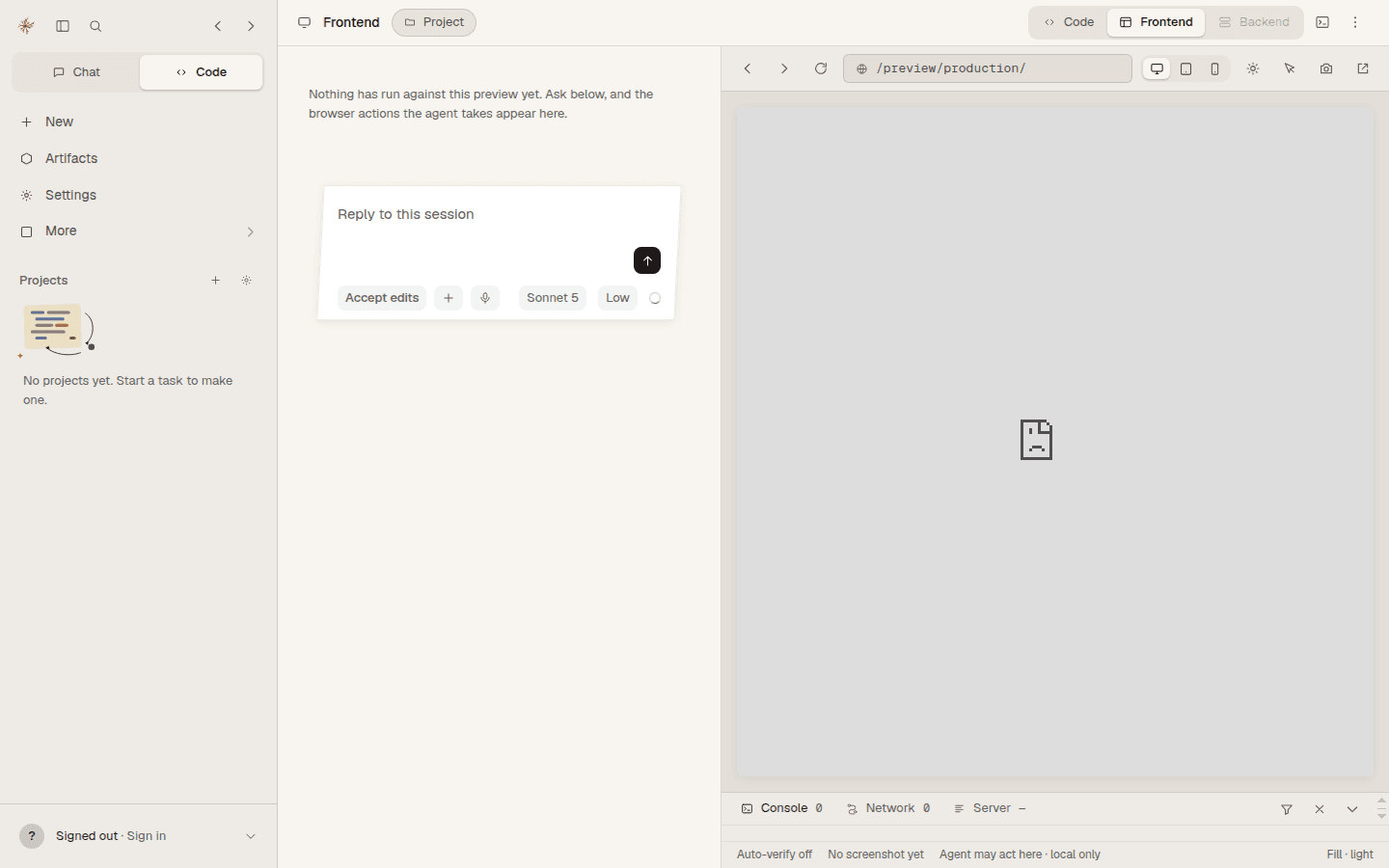This screenshot has height=868, width=1389.
Task: Go back using the sidebar back arrow
Action: point(218,26)
